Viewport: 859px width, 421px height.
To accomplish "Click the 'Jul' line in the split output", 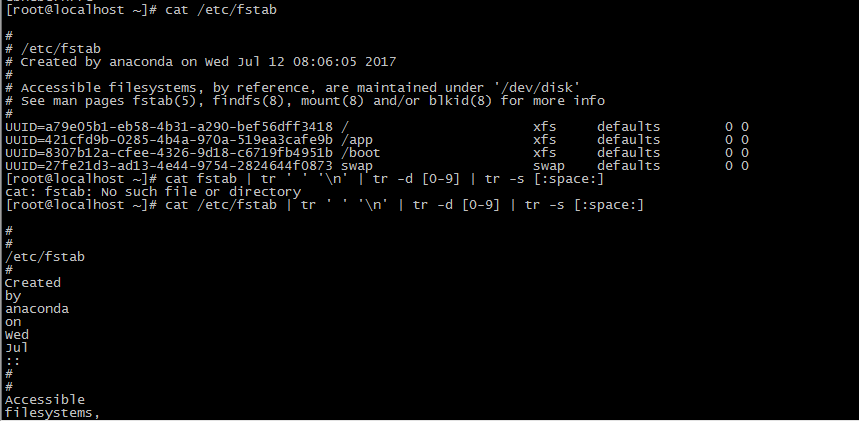I will 16,348.
